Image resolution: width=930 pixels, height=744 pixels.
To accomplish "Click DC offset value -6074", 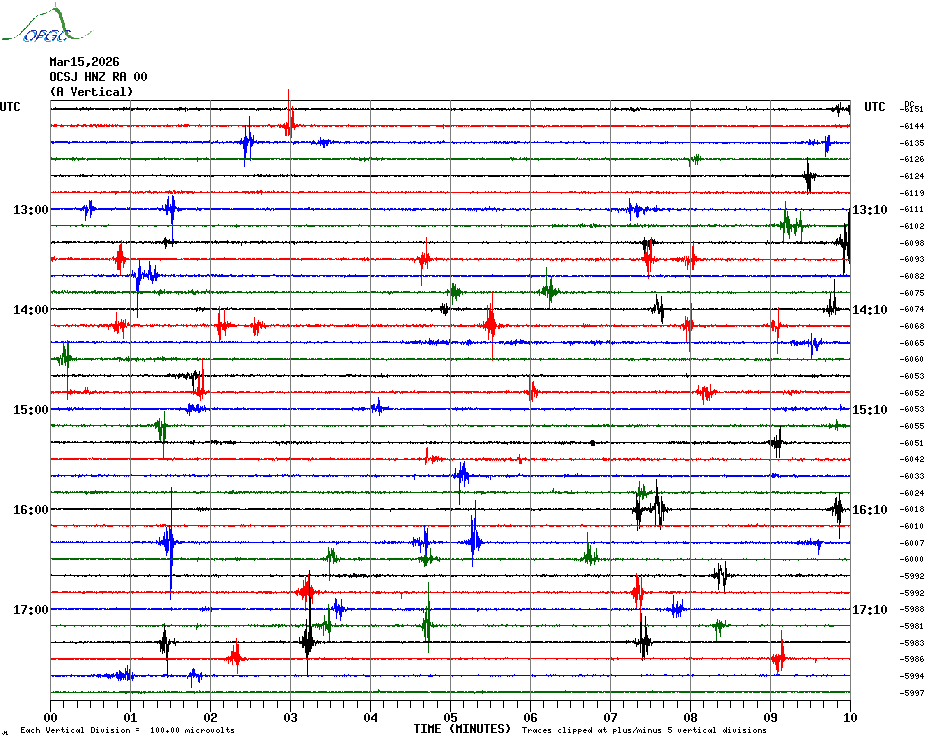I will click(912, 309).
